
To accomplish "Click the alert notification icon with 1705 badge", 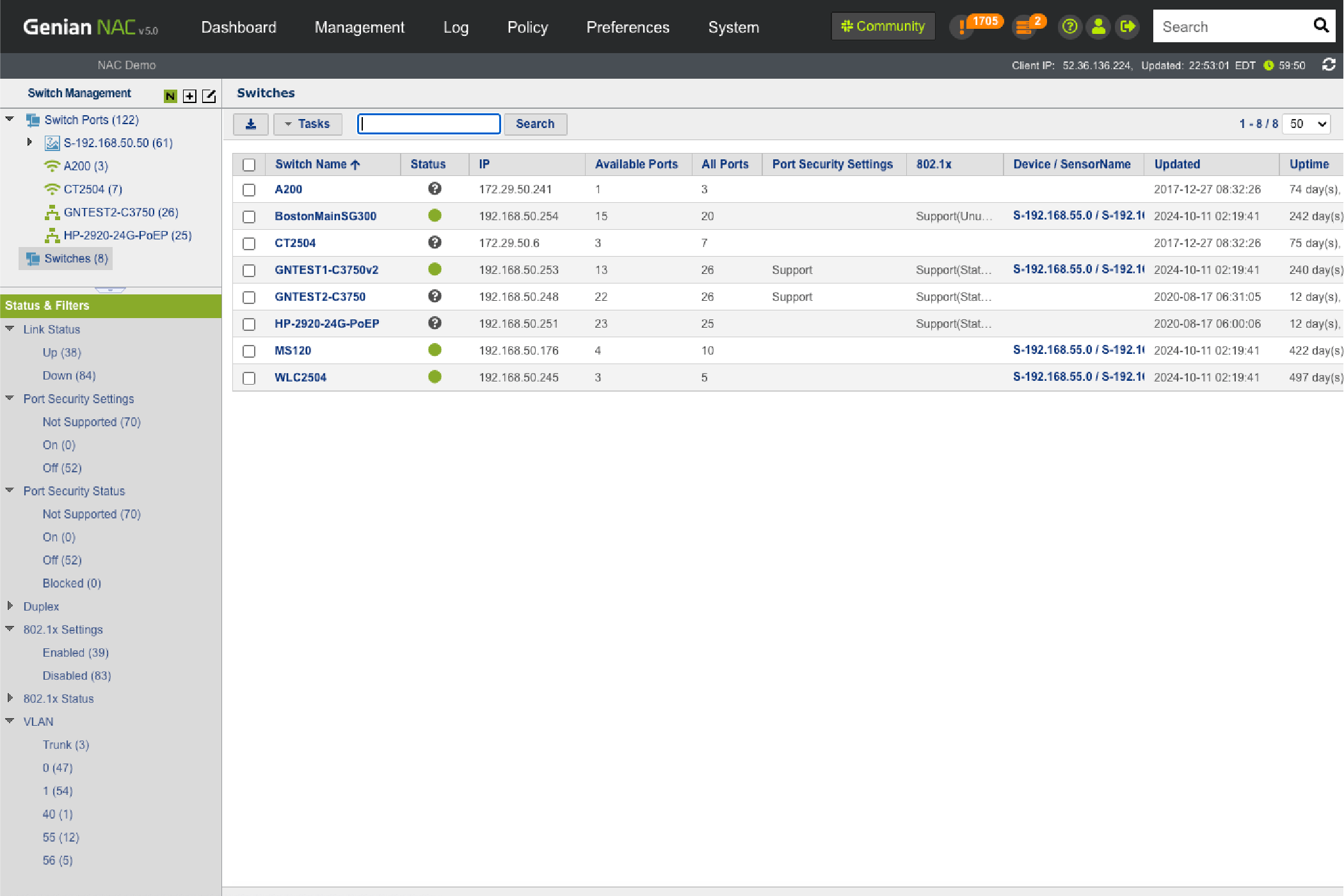I will [962, 27].
